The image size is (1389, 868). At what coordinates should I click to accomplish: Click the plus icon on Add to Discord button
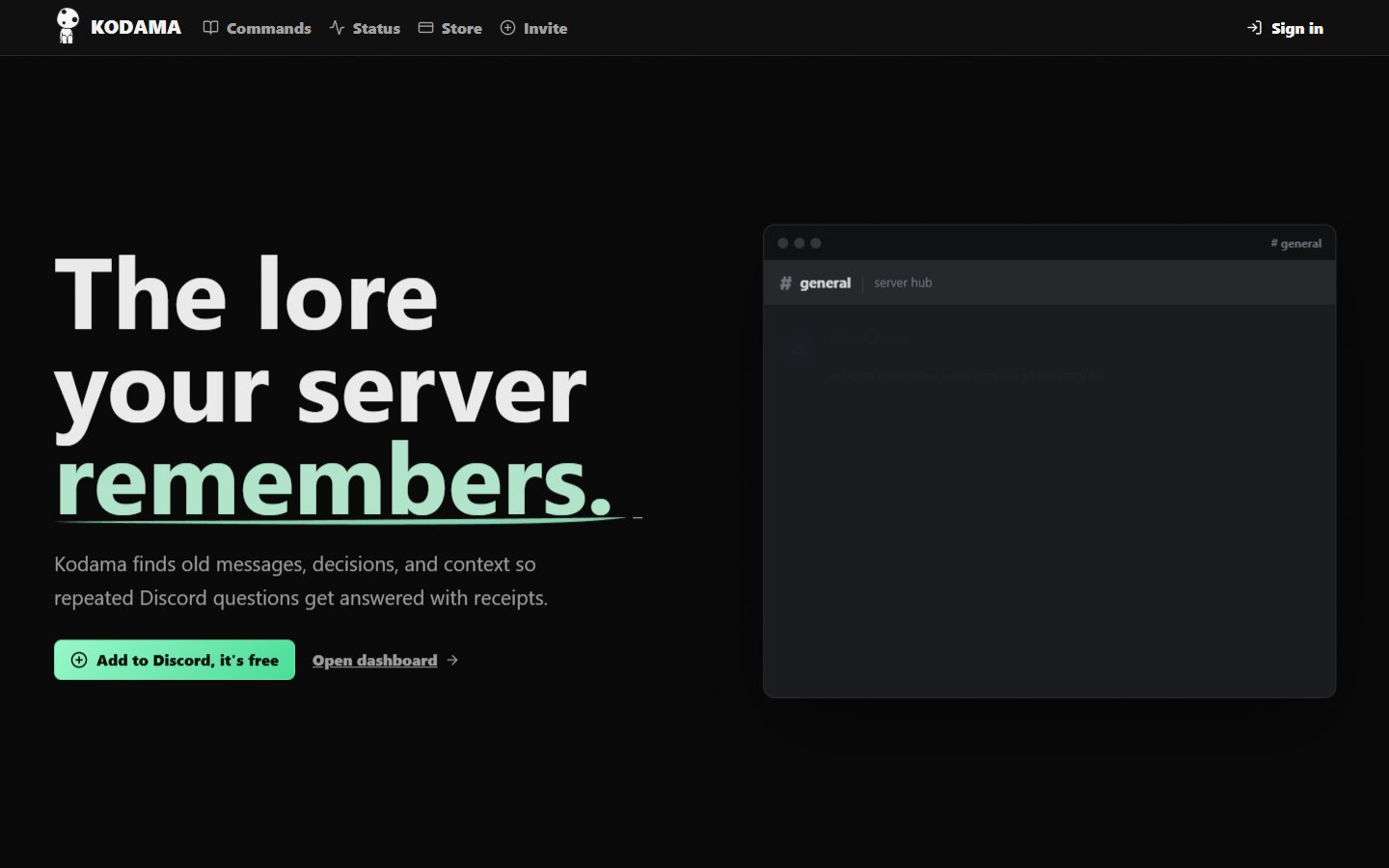(79, 660)
